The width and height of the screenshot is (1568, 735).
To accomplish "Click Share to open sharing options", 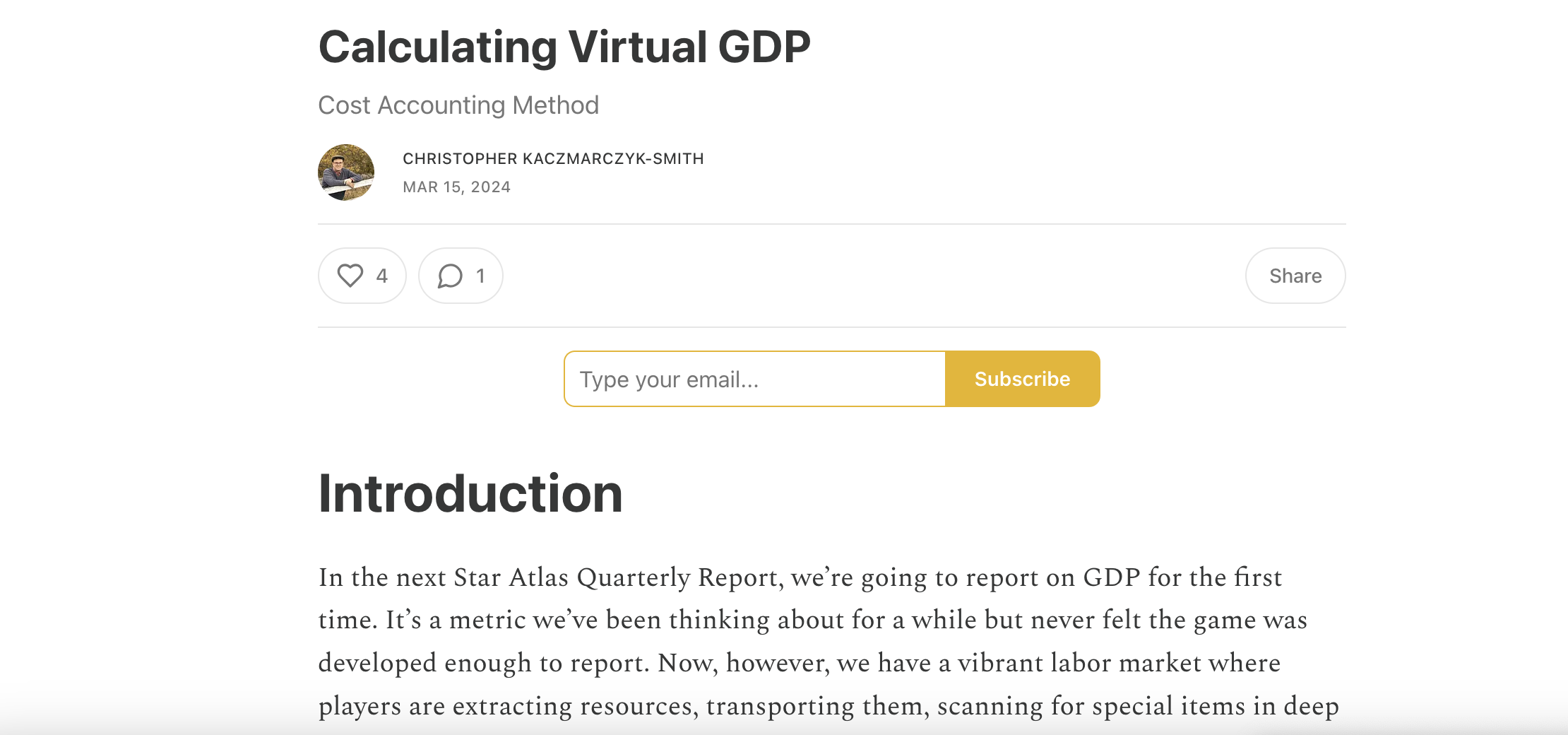I will point(1295,276).
